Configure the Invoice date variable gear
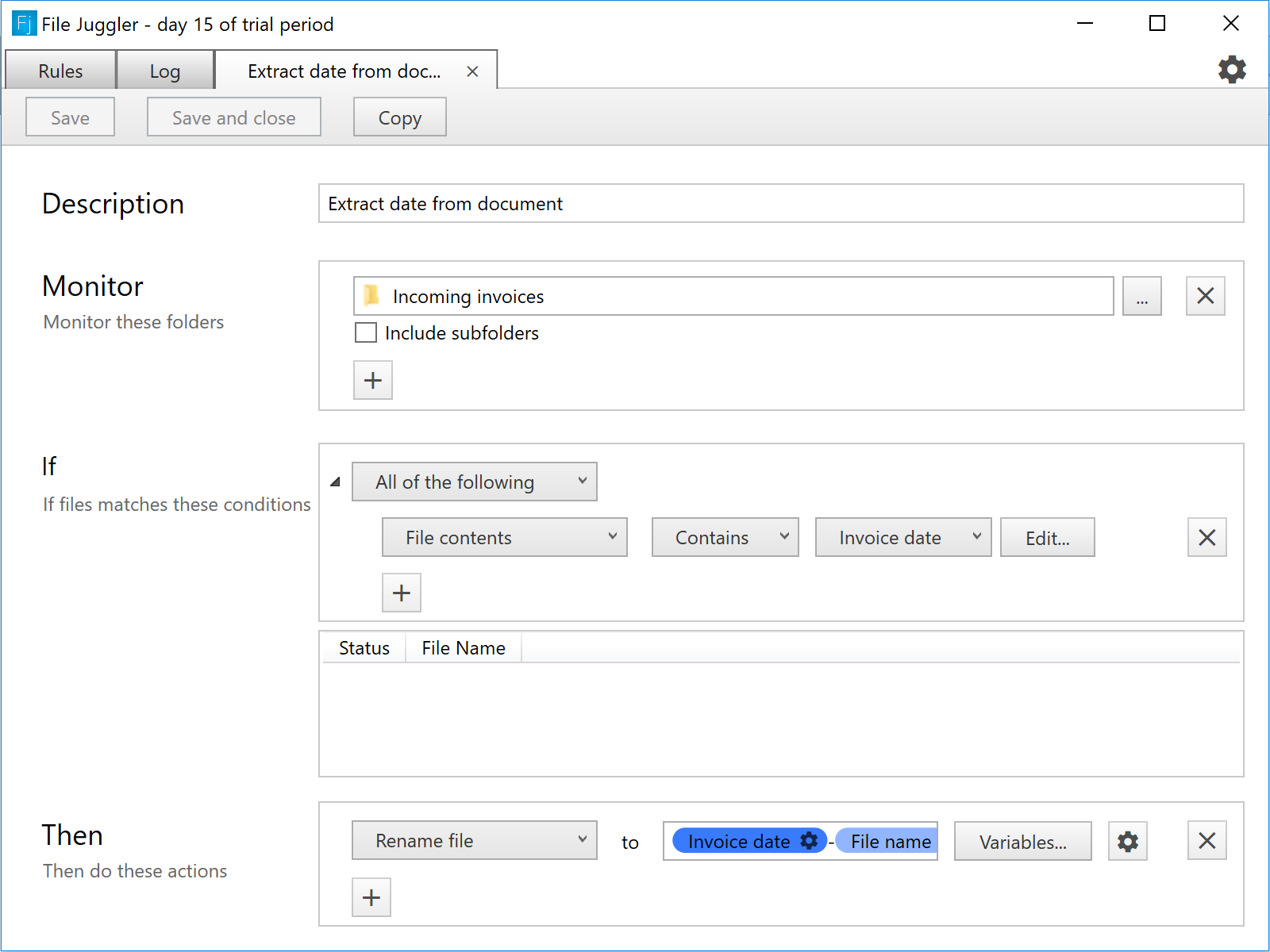 [809, 841]
